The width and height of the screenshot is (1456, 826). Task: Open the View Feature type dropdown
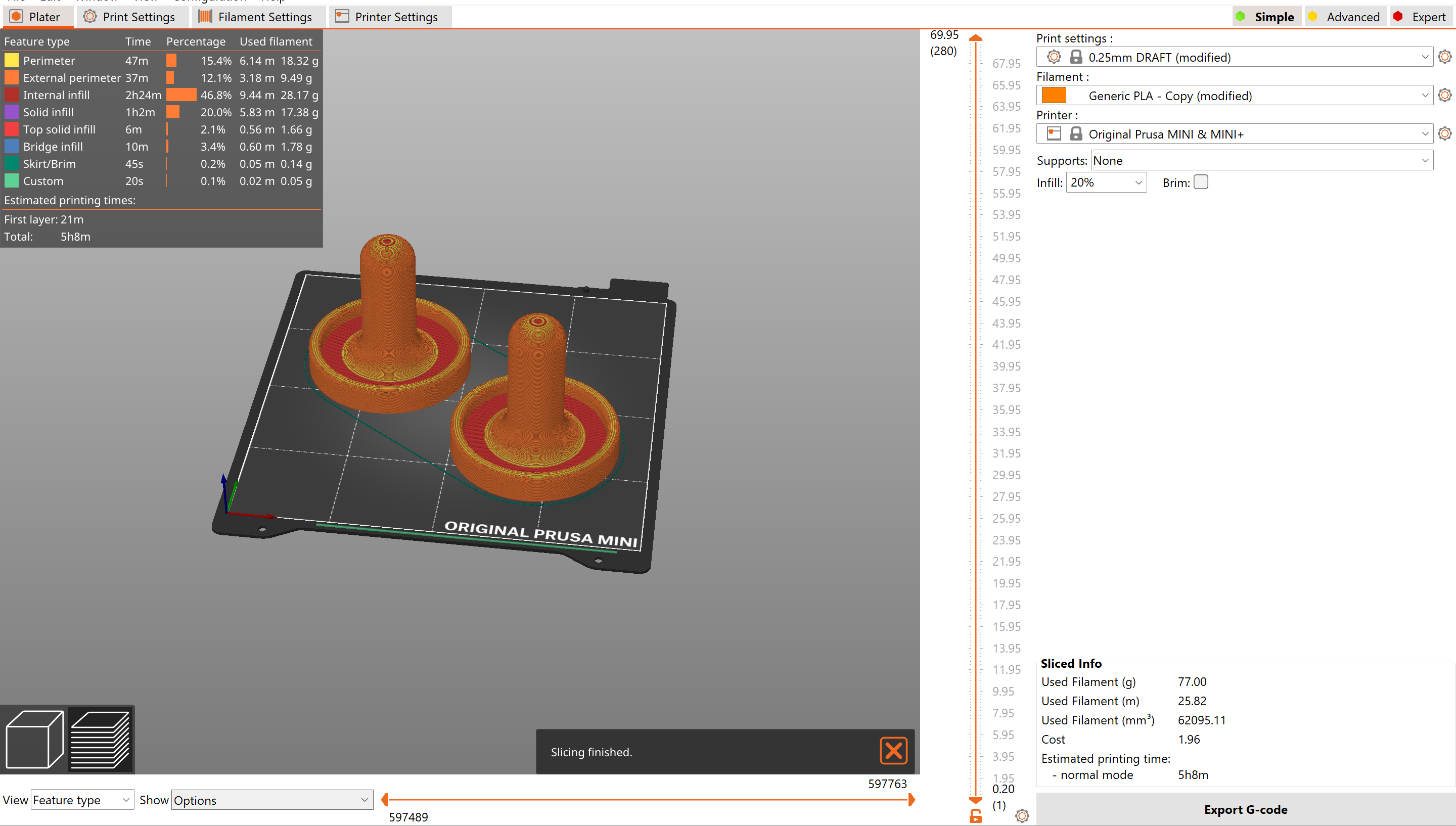pos(82,800)
